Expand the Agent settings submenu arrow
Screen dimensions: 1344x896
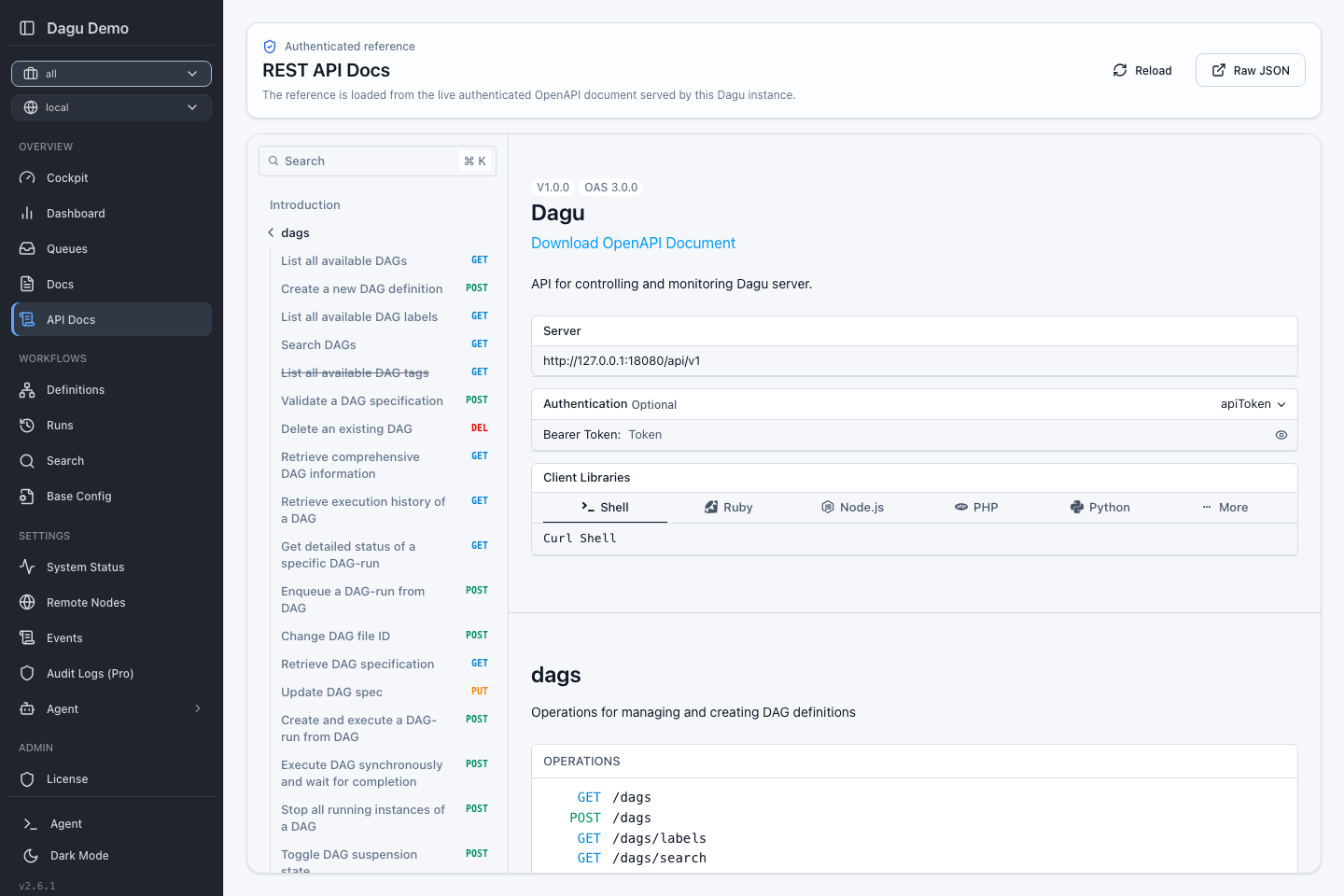(x=198, y=708)
